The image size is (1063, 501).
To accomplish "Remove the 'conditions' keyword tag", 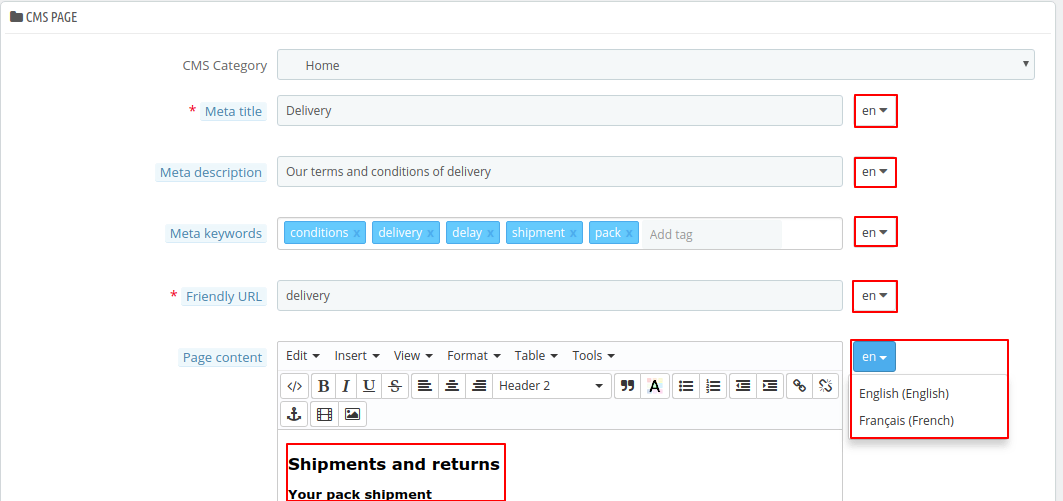I will pos(357,233).
